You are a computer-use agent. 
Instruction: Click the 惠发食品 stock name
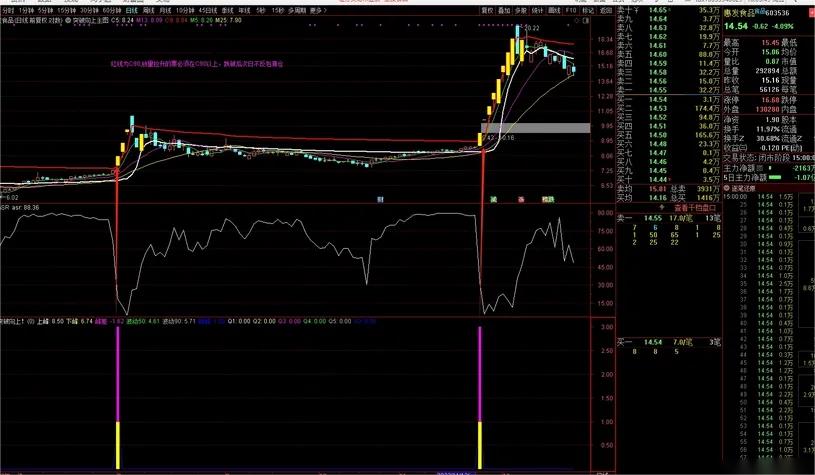pyautogui.click(x=740, y=13)
